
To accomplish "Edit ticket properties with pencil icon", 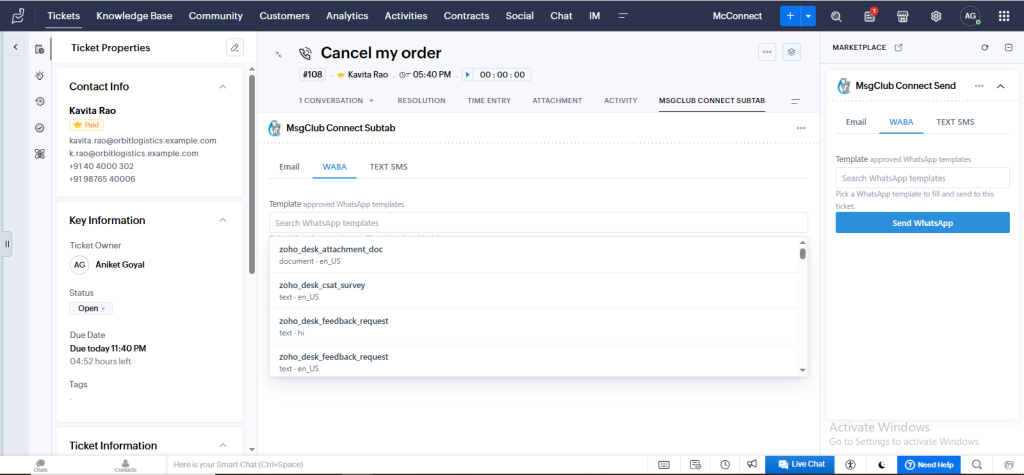I will pyautogui.click(x=234, y=48).
